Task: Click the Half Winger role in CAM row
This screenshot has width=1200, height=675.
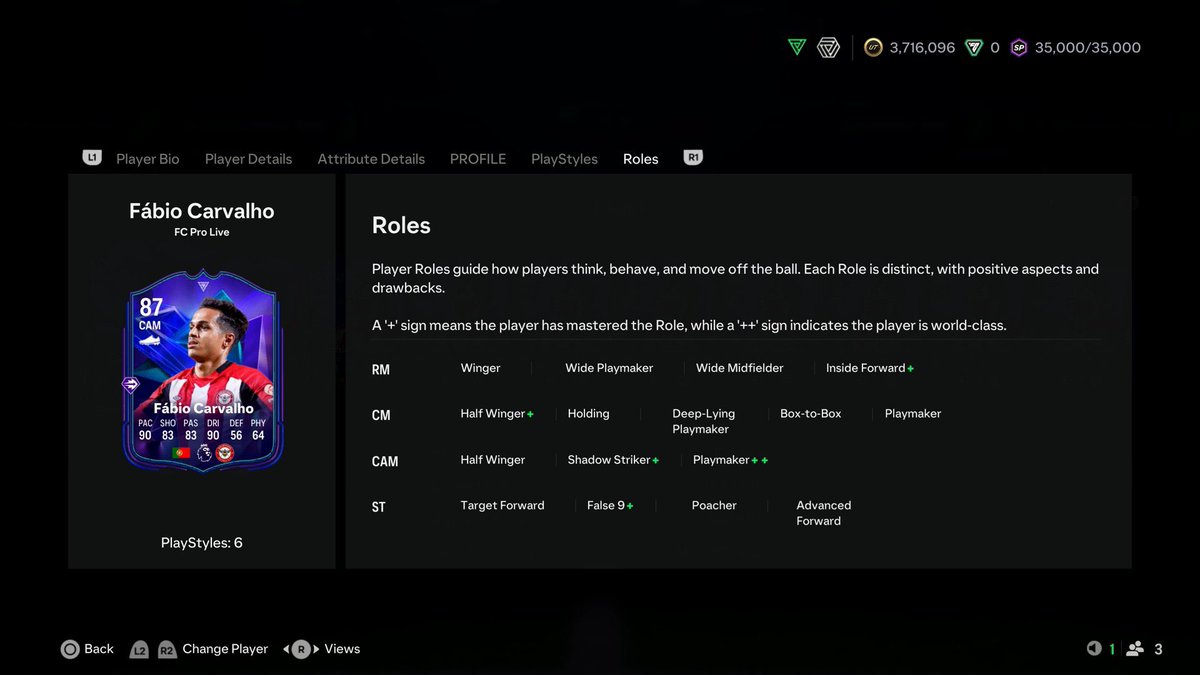Action: [492, 460]
